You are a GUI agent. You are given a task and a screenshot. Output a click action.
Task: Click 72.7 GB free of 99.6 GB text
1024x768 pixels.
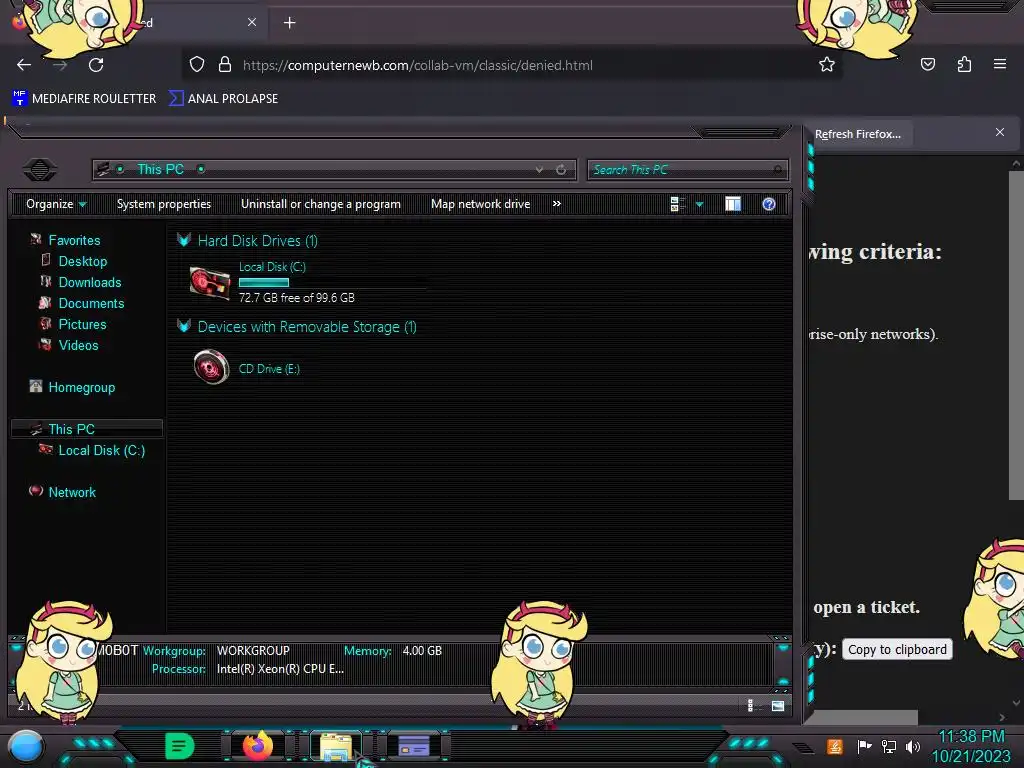pos(296,298)
